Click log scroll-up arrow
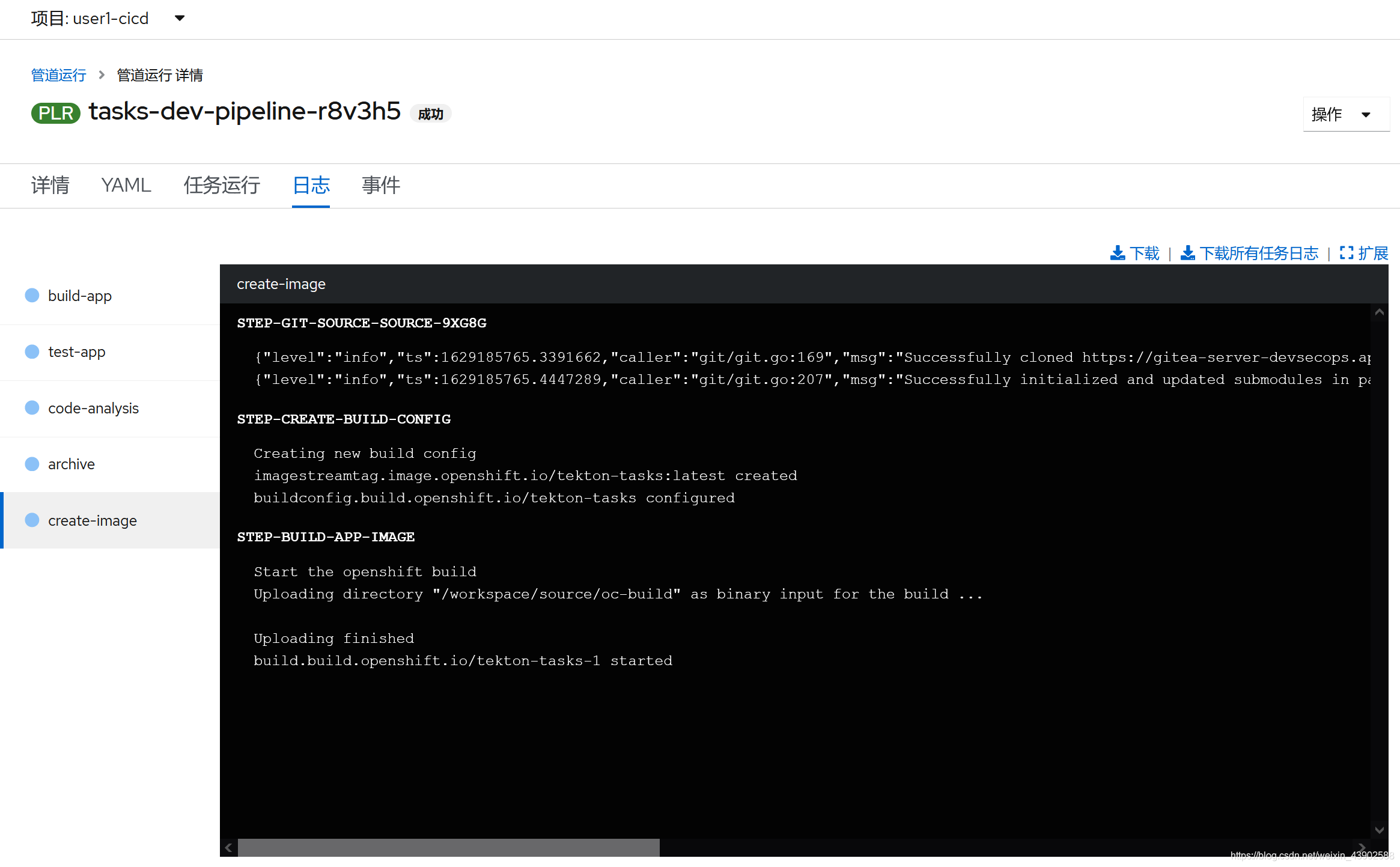1400x867 pixels. coord(1380,312)
